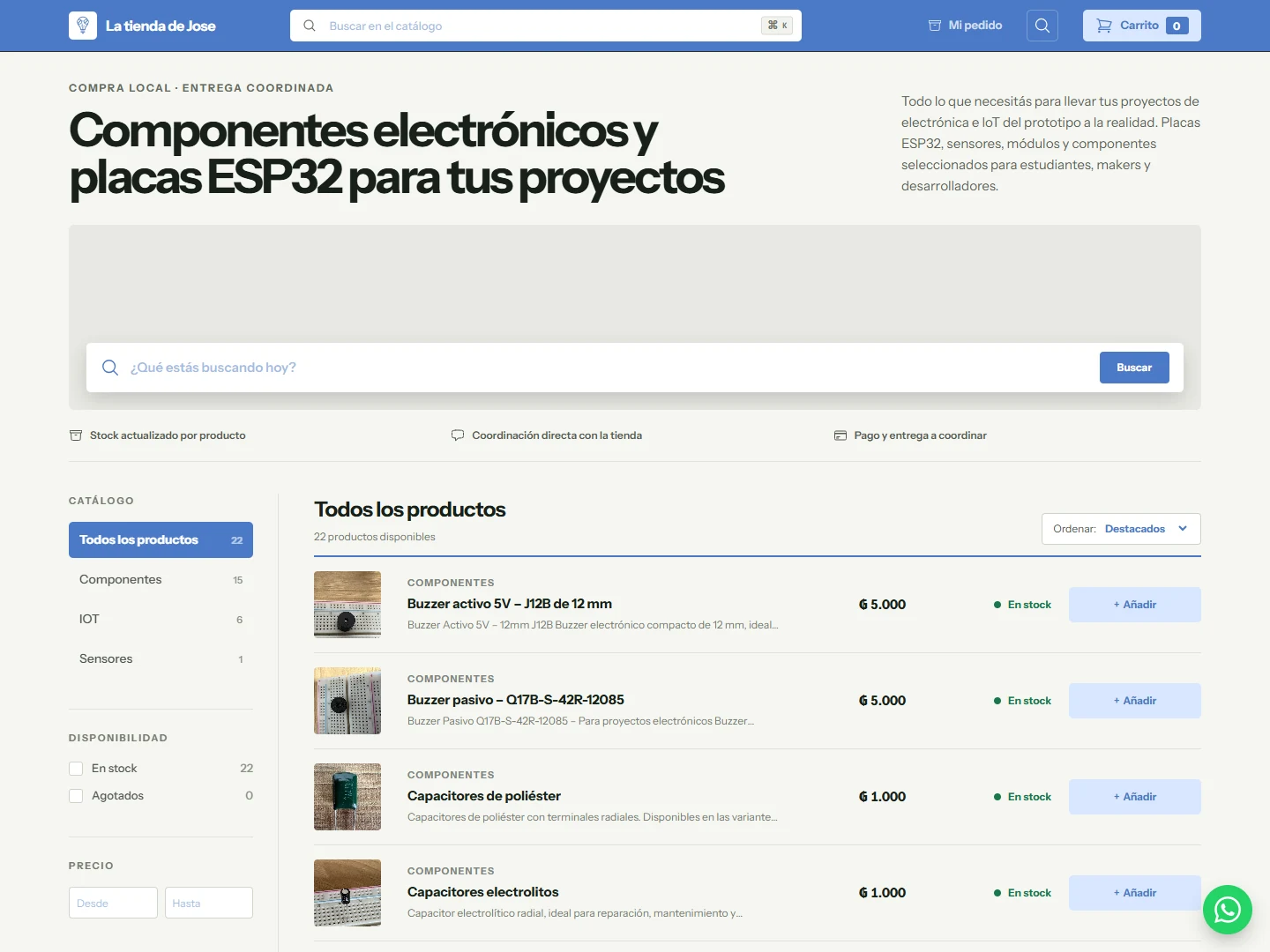1270x952 pixels.
Task: Select the Sensores category
Action: pyautogui.click(x=161, y=659)
